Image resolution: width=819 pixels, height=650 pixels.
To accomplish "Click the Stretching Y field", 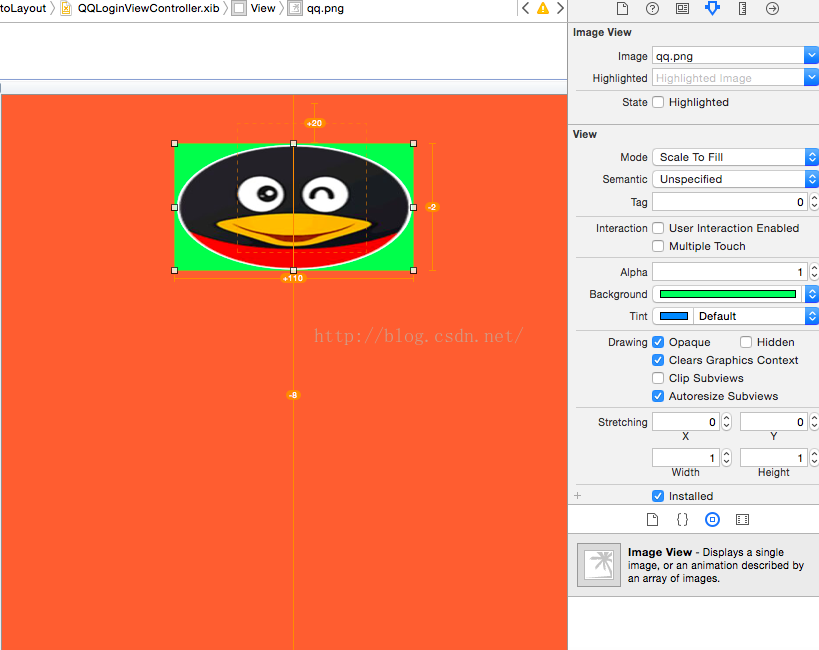I will coord(774,422).
